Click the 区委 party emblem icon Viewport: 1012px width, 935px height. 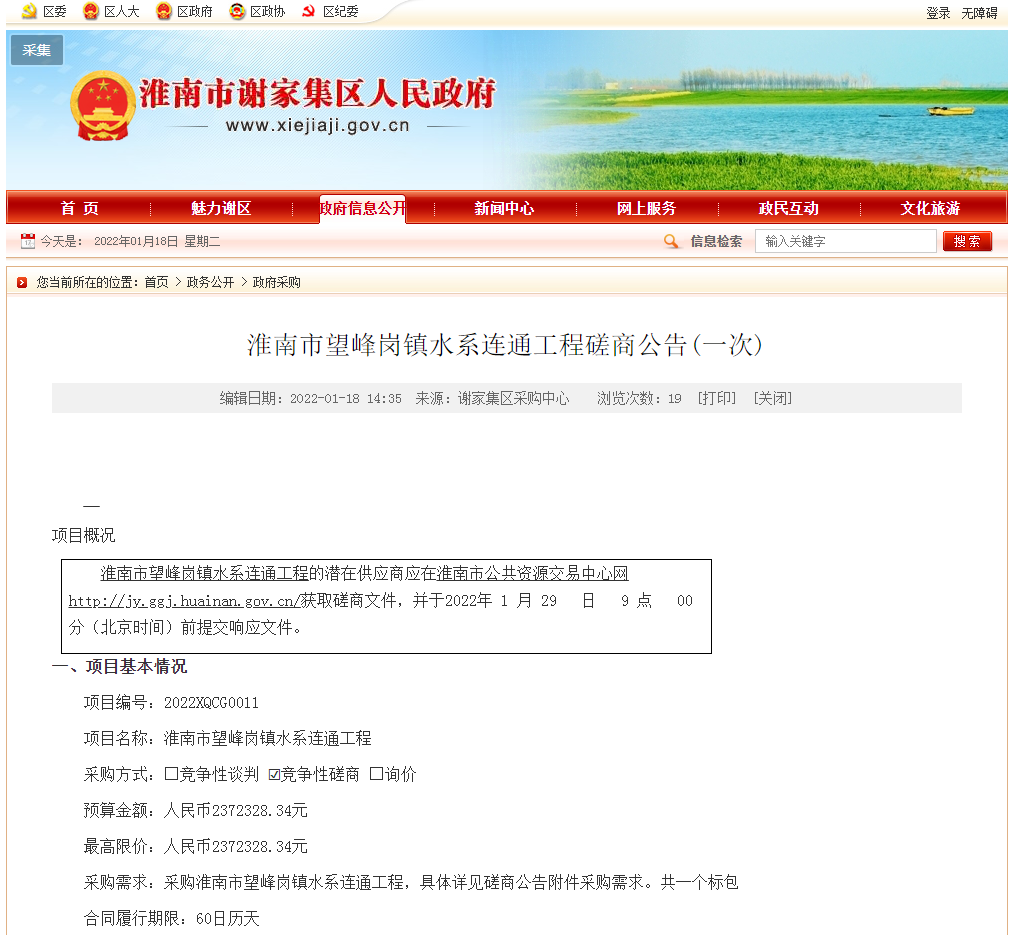[x=30, y=13]
